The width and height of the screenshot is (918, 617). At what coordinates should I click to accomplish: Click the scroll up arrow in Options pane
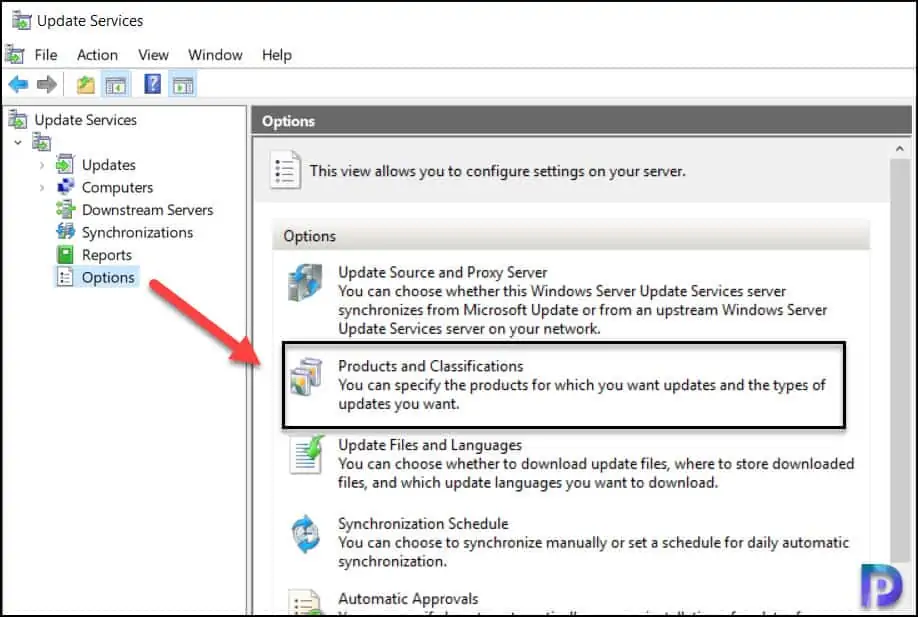(x=899, y=149)
